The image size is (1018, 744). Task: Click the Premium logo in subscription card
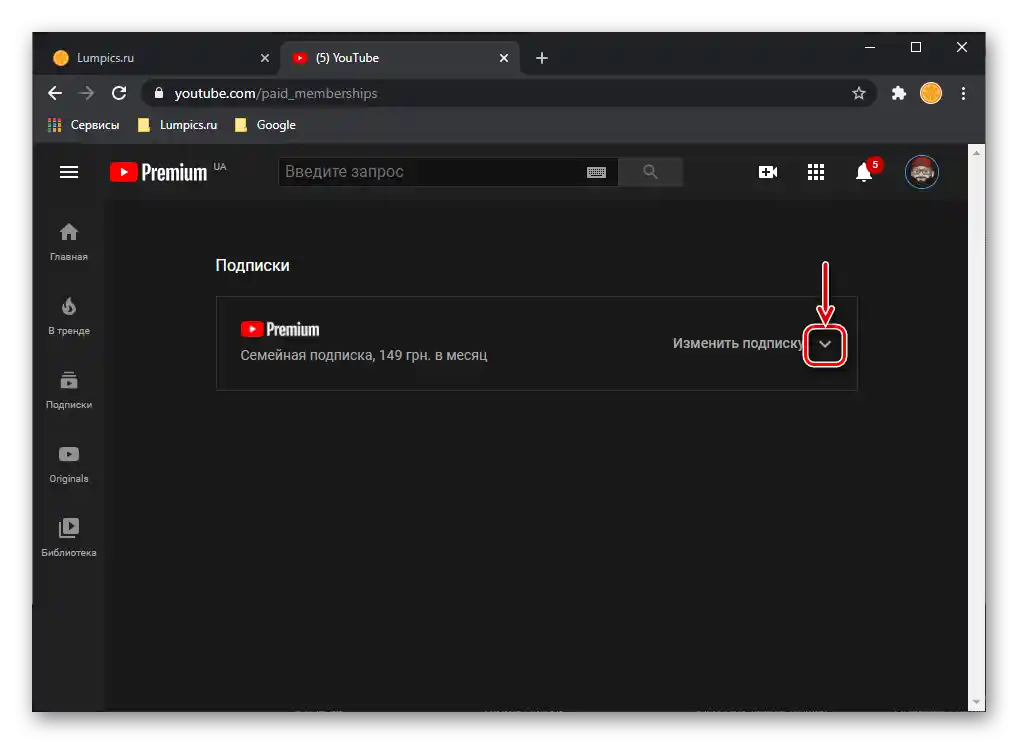point(280,329)
